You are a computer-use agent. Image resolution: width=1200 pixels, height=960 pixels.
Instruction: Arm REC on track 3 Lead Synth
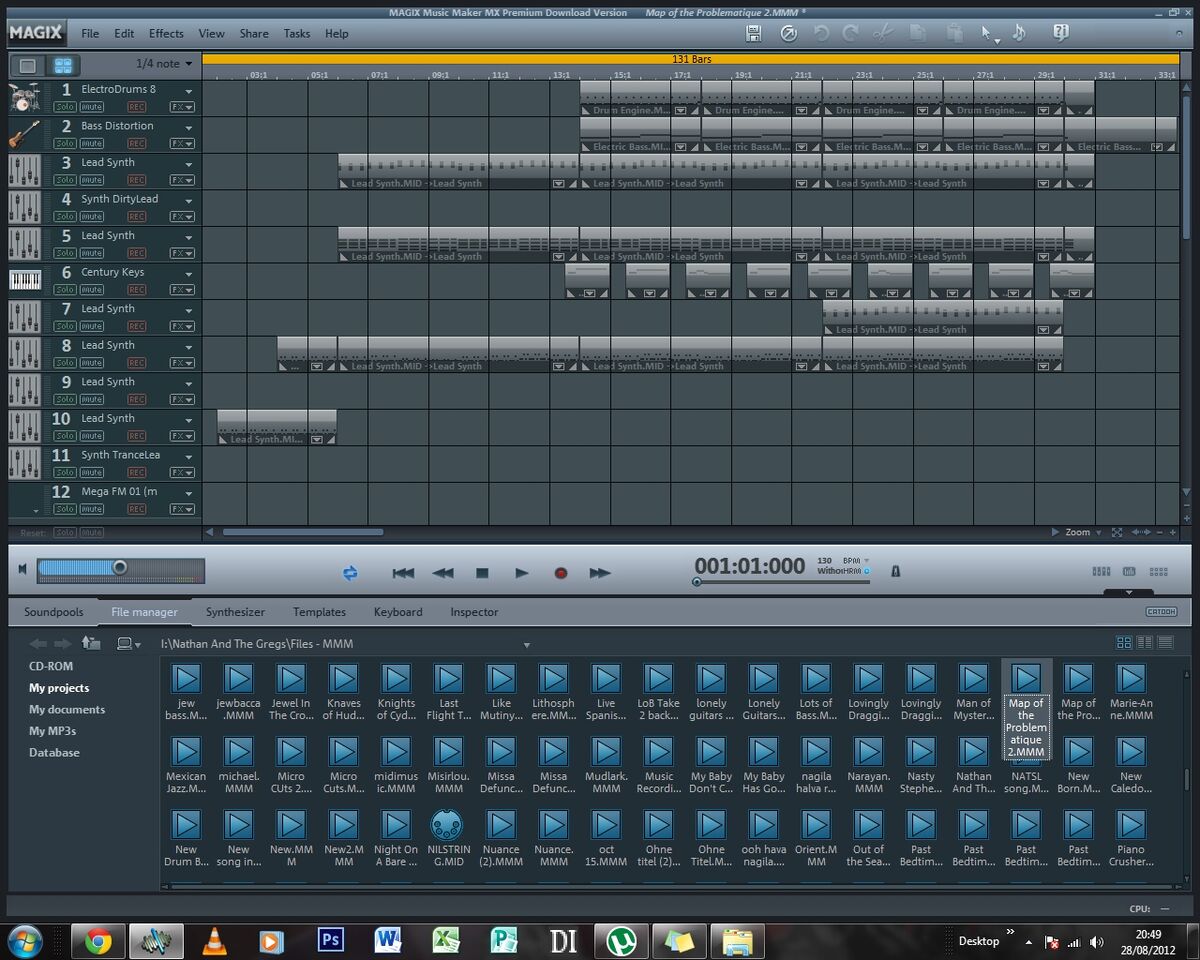(x=137, y=181)
